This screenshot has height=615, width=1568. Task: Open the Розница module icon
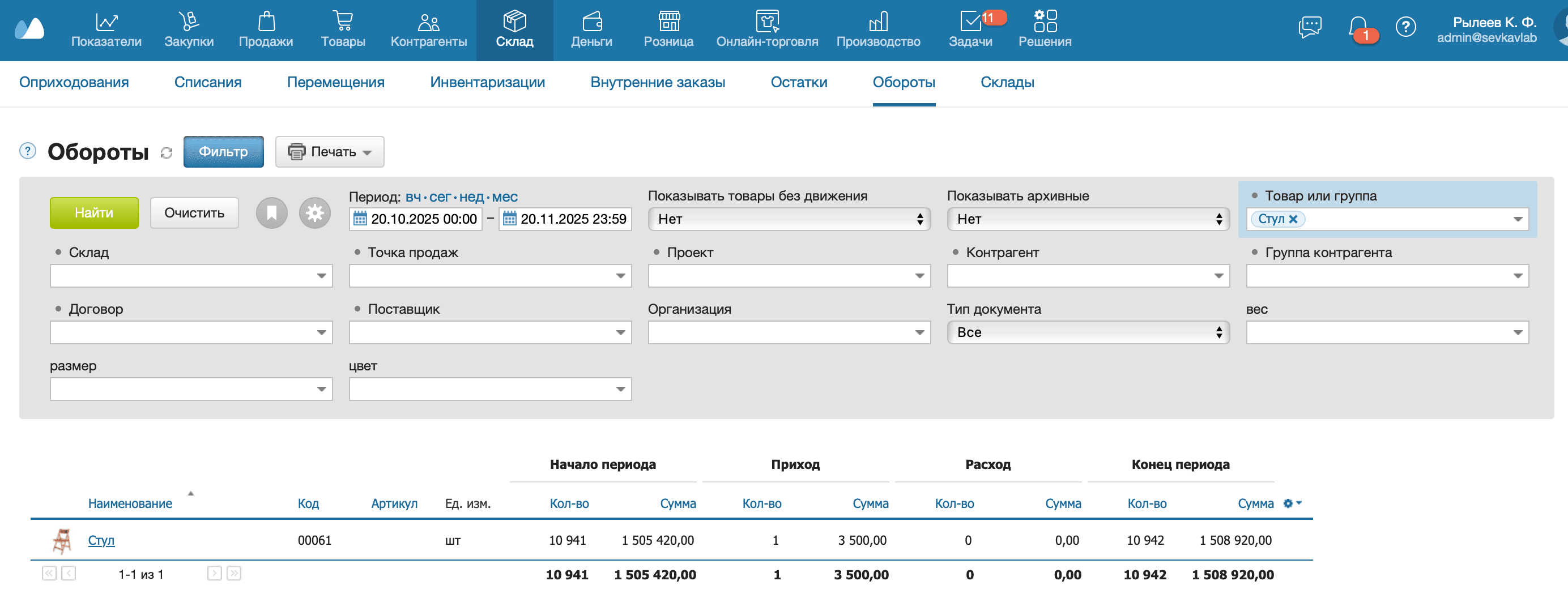(668, 22)
